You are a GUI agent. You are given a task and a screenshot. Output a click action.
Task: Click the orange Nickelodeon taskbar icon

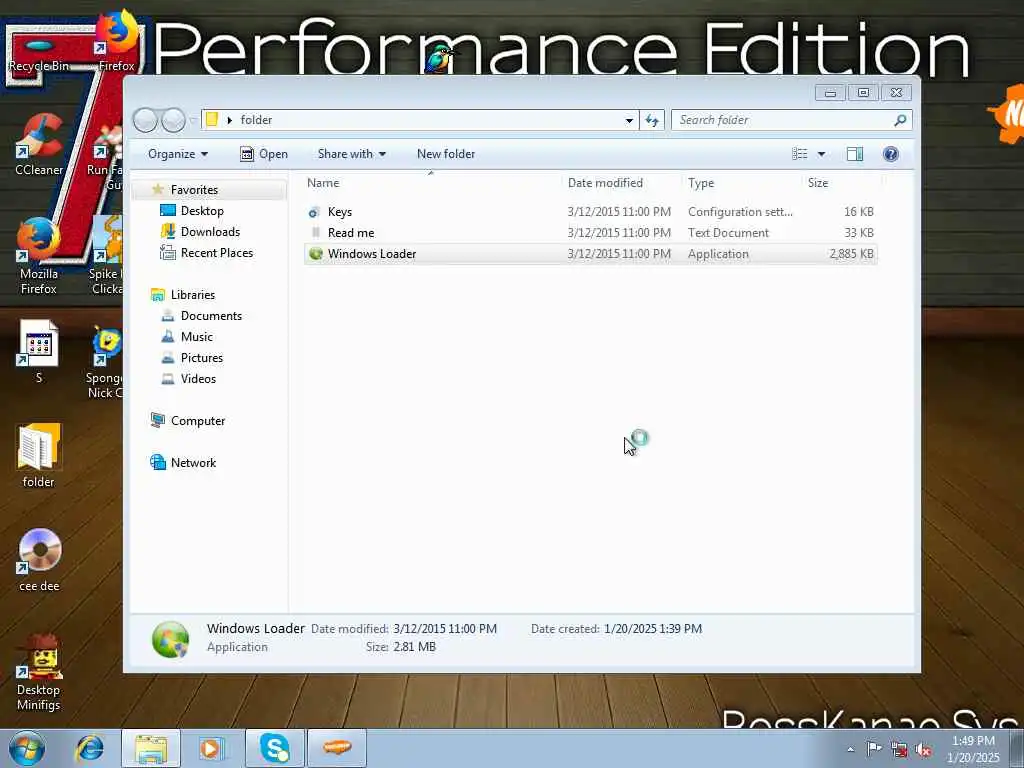coord(337,748)
